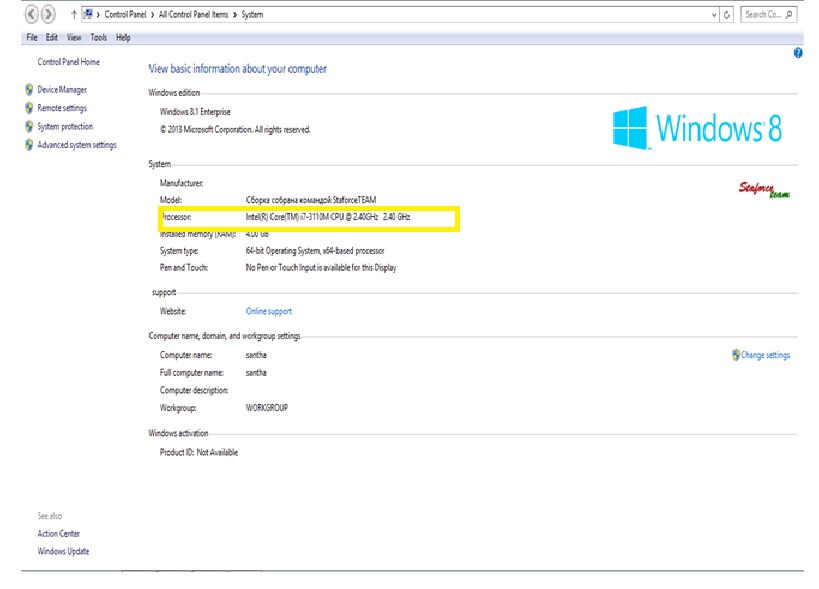Open the Online support link
Image resolution: width=819 pixels, height=589 pixels.
tap(271, 311)
